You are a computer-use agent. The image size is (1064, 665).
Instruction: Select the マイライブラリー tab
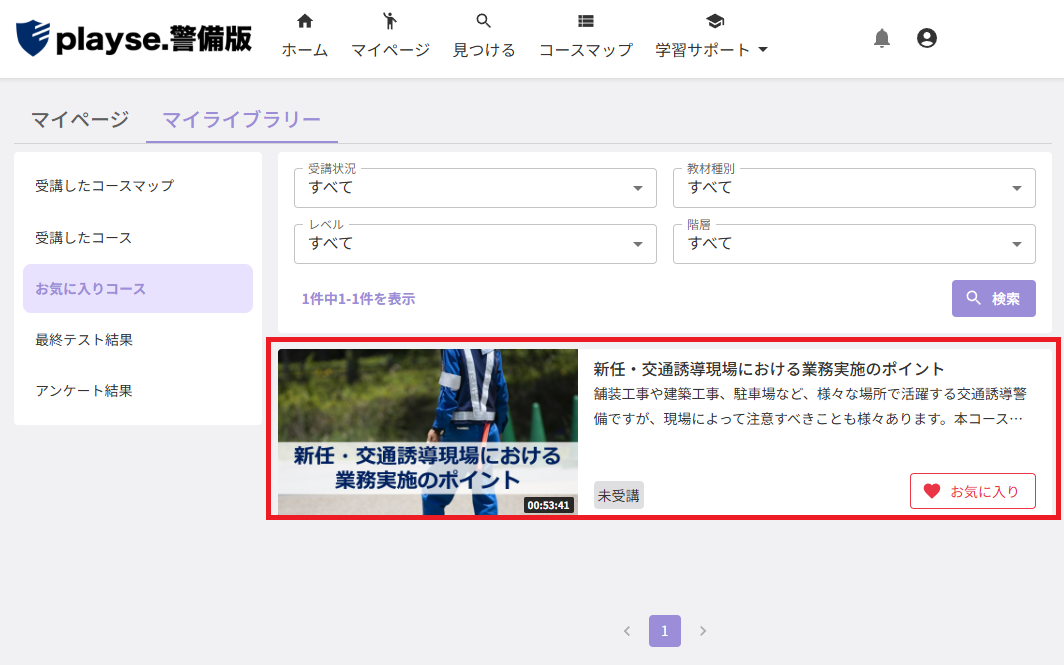242,120
